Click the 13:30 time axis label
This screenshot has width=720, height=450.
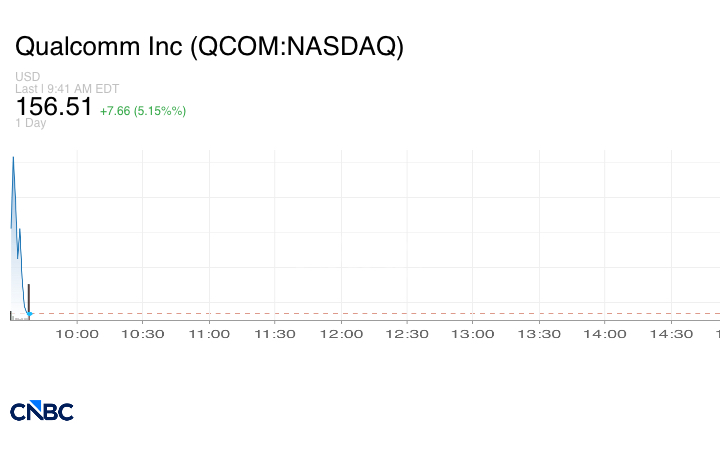pos(539,334)
